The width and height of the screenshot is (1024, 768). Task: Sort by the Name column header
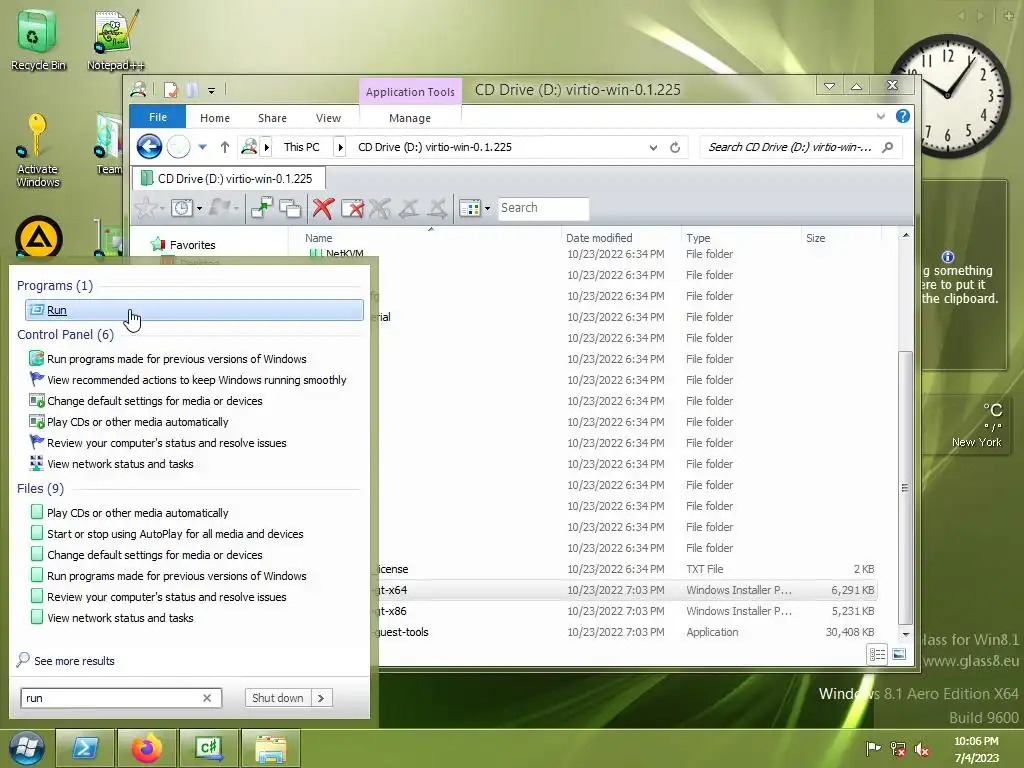319,238
